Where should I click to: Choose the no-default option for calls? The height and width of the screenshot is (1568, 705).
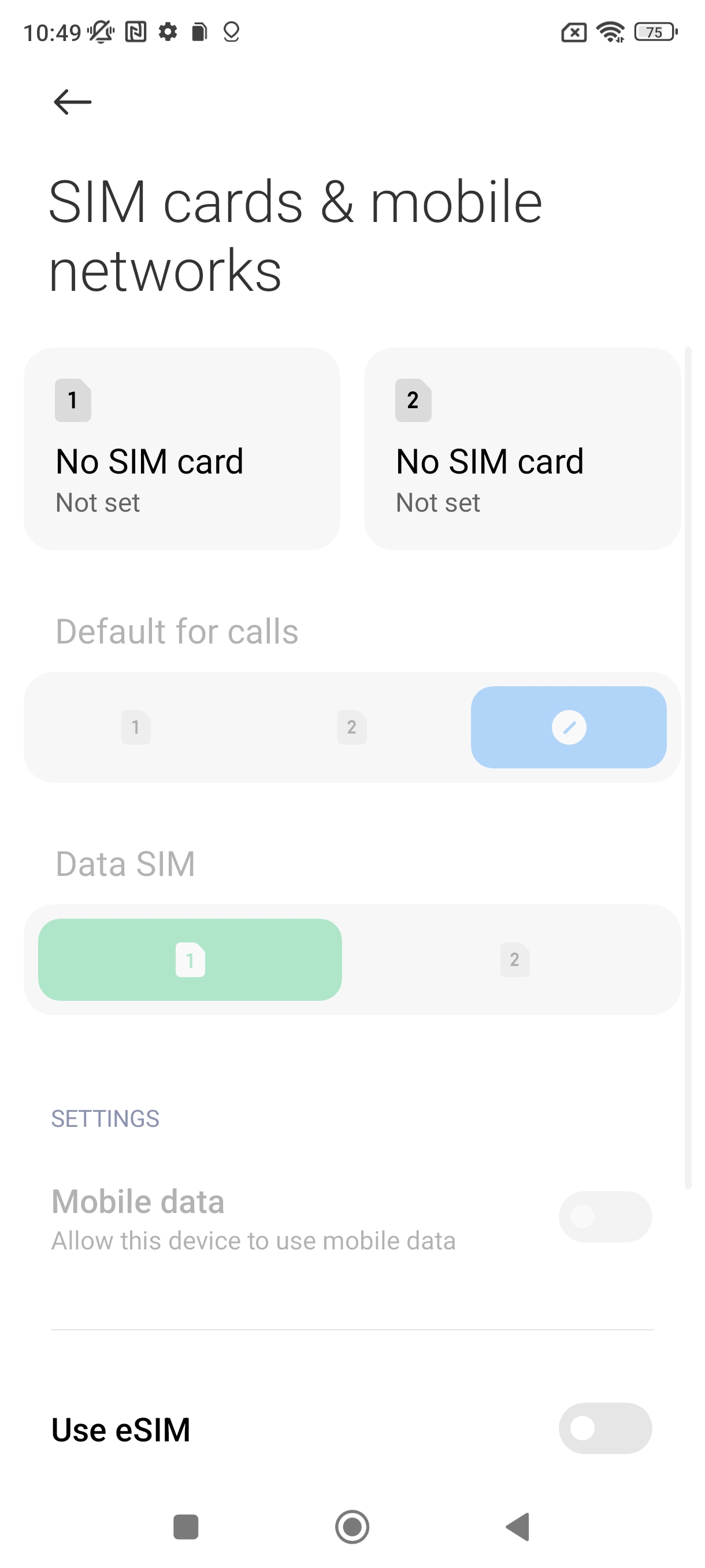[568, 727]
